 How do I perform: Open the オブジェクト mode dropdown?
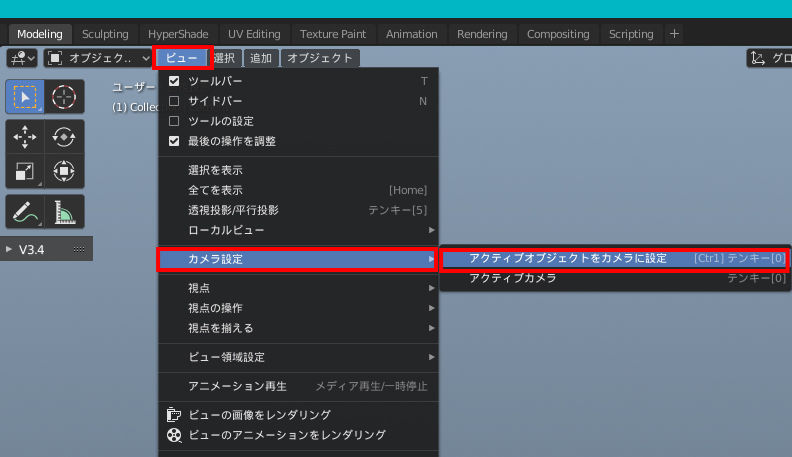tap(98, 58)
